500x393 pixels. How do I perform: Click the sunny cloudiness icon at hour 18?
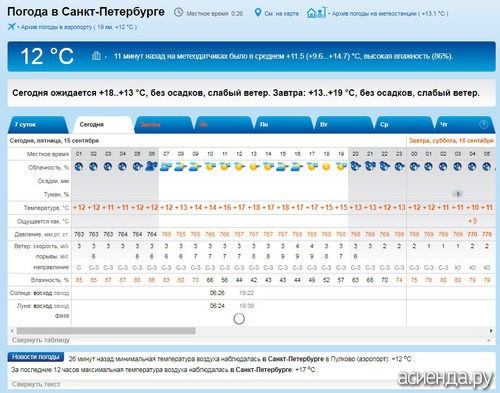point(326,167)
